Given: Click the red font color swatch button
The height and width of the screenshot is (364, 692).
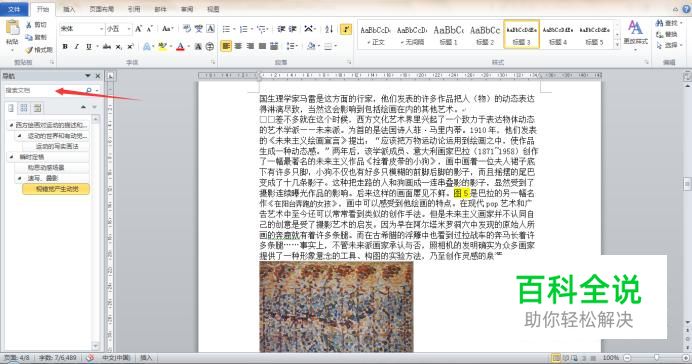Looking at the screenshot, I should tap(180, 46).
